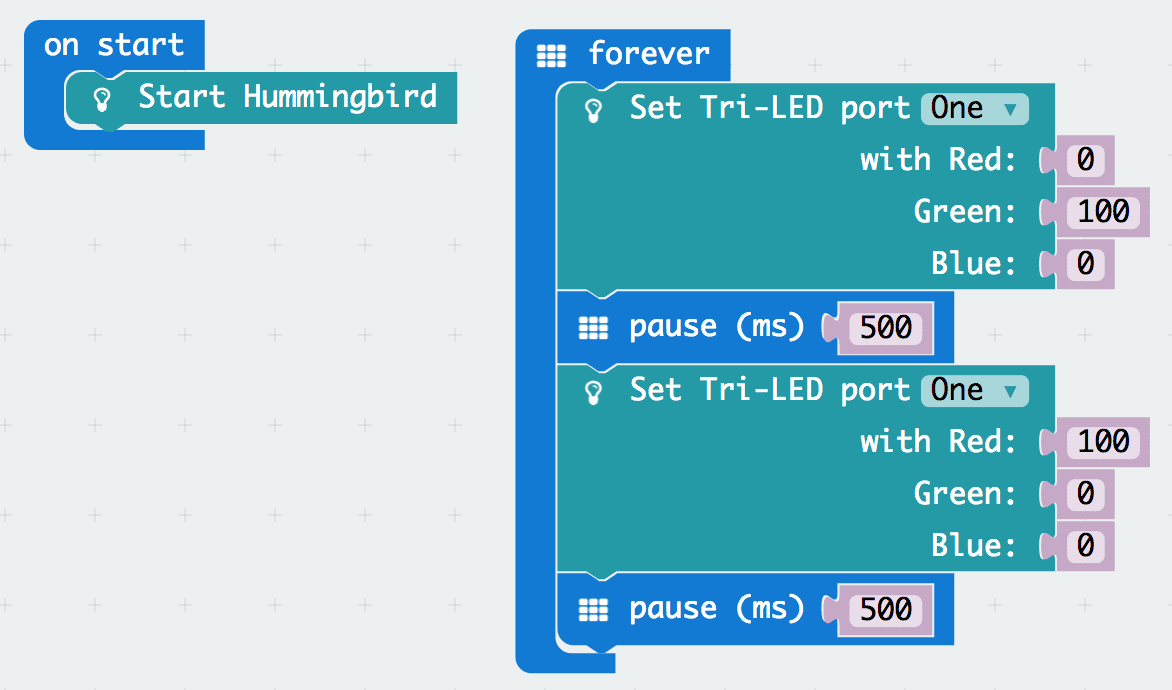Screen dimensions: 1172x690
Task: Select the first pause (ms) block label
Action: [717, 327]
